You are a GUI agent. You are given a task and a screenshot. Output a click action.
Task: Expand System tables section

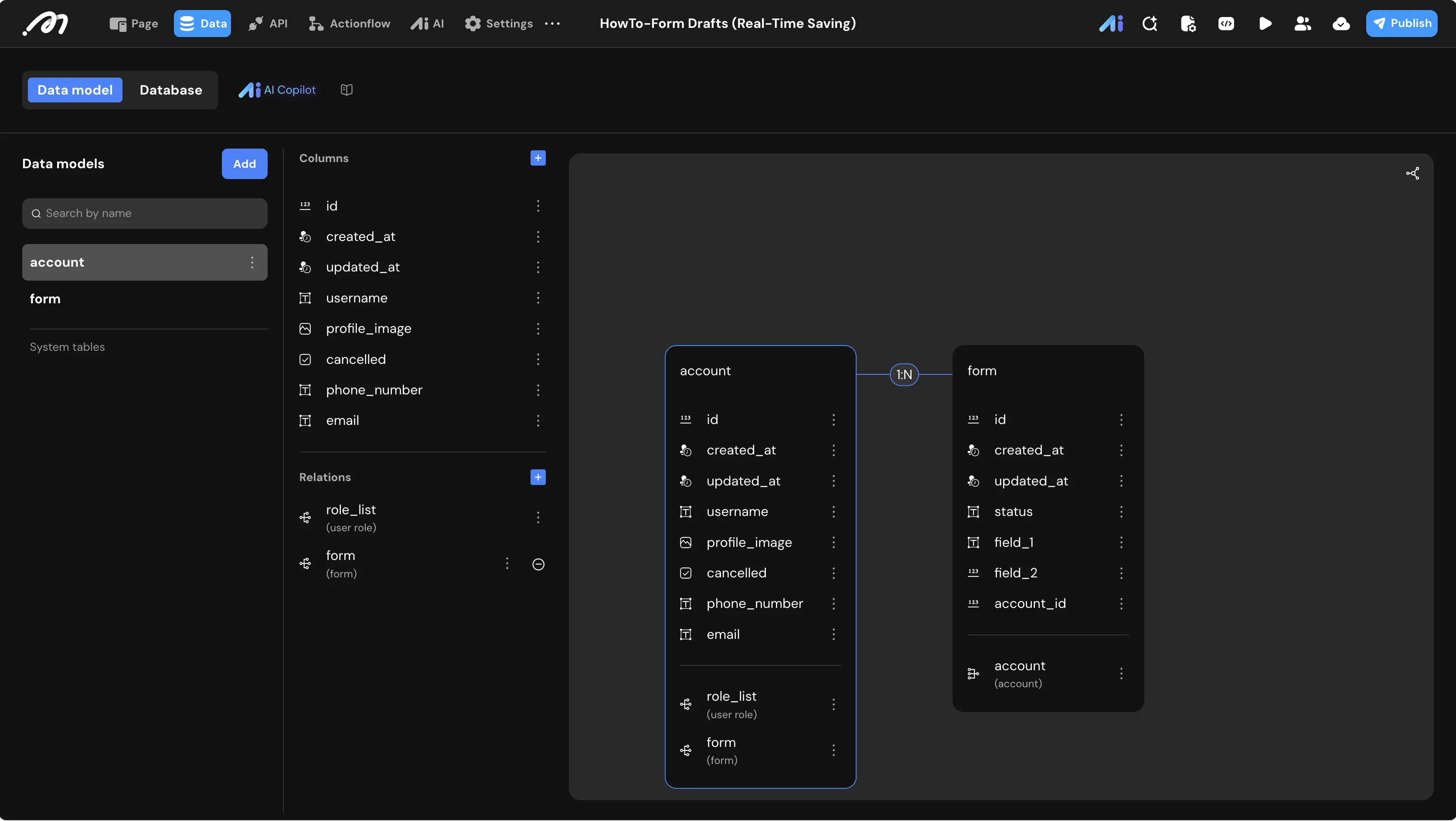click(x=67, y=347)
